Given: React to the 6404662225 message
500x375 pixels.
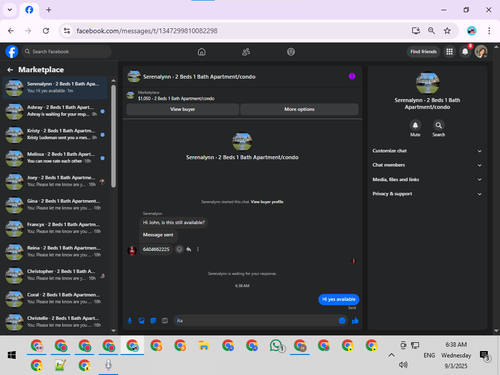Looking at the screenshot, I should pos(179,249).
